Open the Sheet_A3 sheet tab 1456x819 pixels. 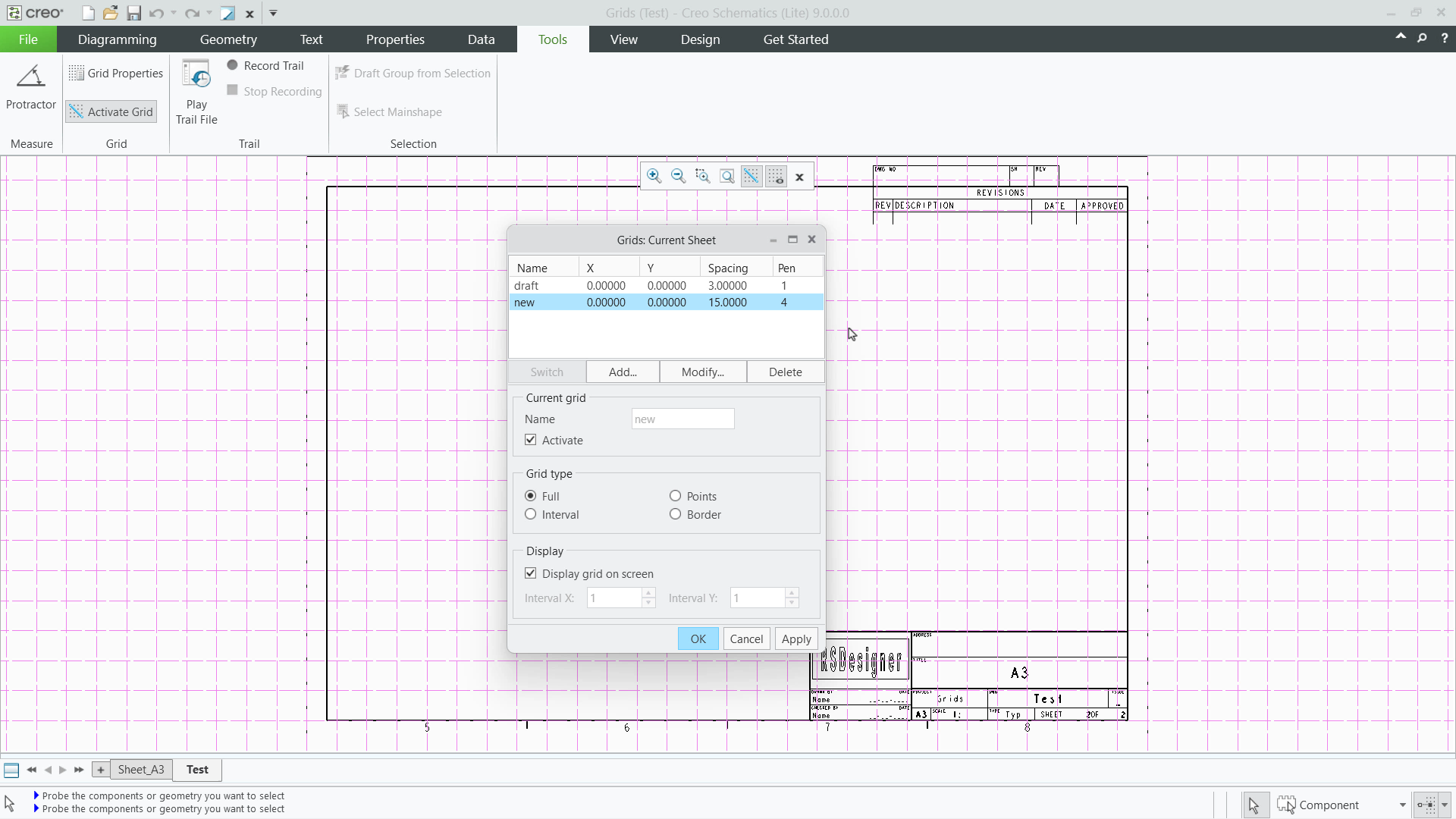pyautogui.click(x=141, y=770)
